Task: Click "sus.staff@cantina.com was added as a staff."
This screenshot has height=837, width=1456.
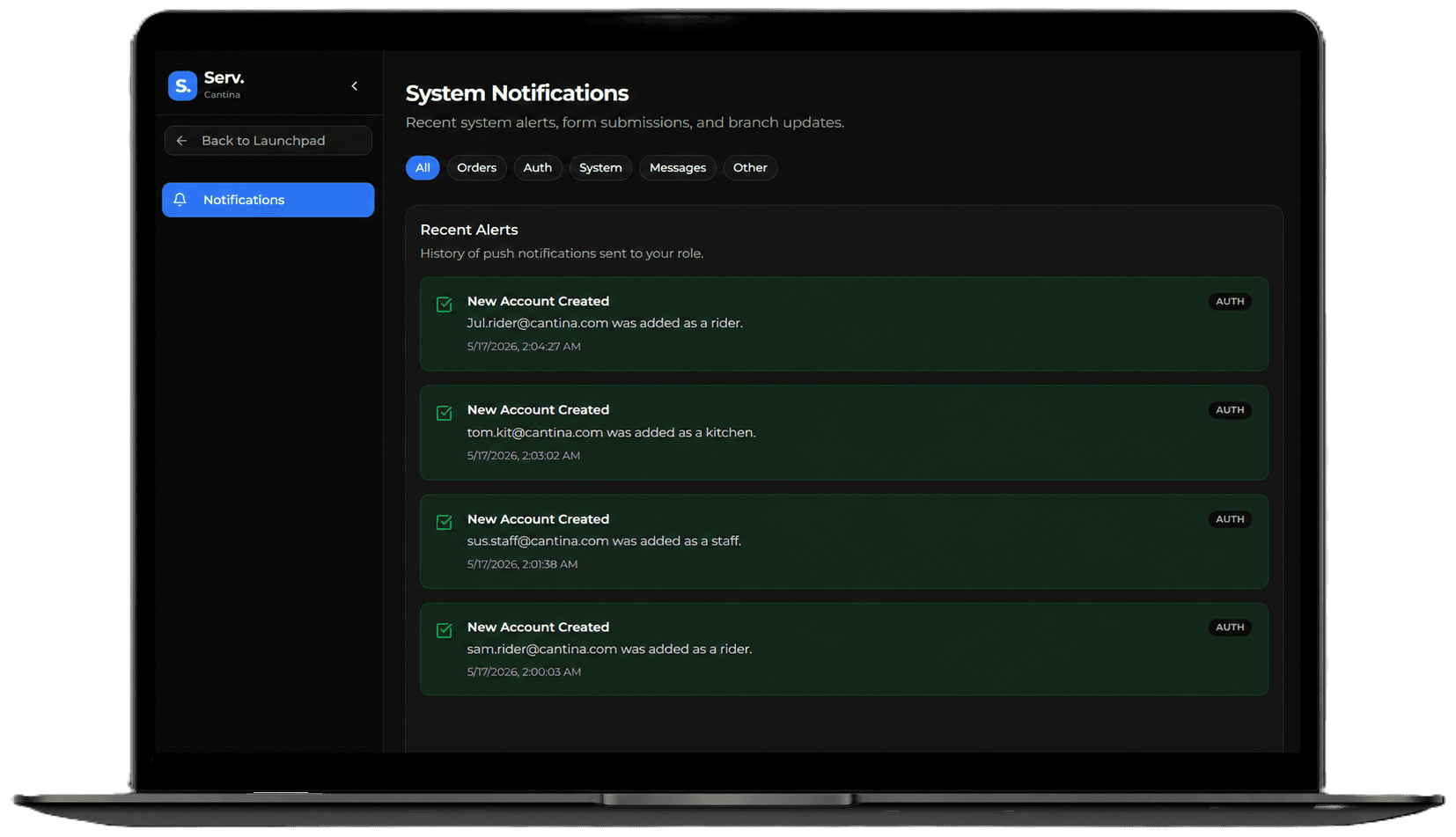Action: [604, 540]
